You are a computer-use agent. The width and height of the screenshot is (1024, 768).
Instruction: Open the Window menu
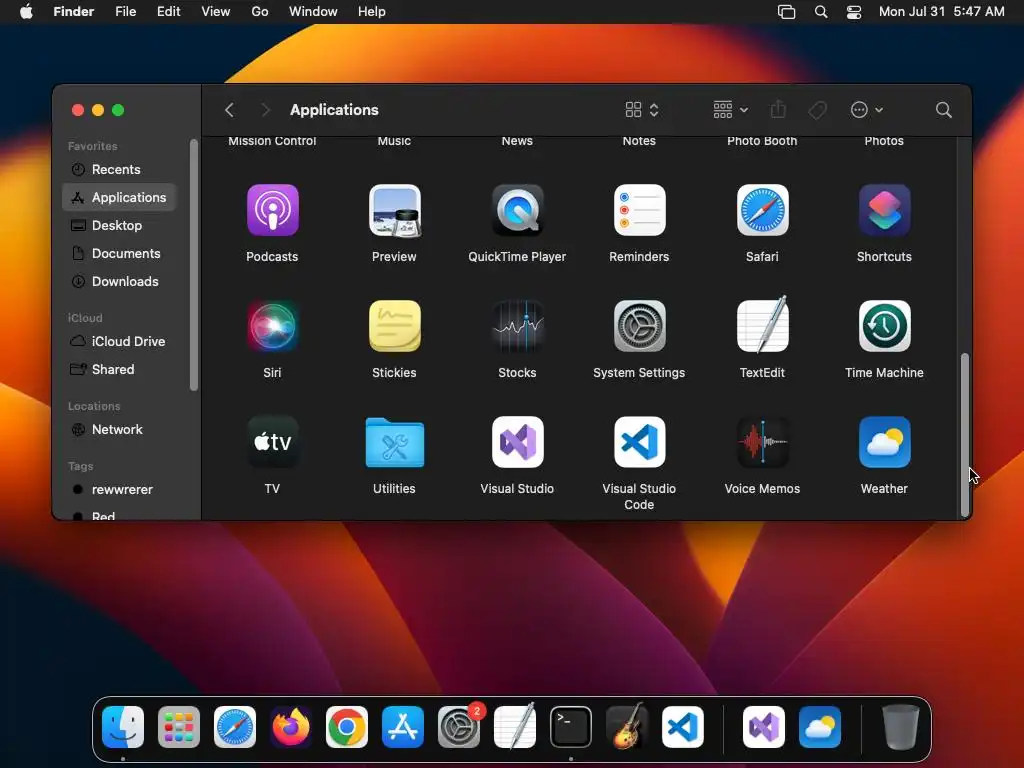coord(313,12)
